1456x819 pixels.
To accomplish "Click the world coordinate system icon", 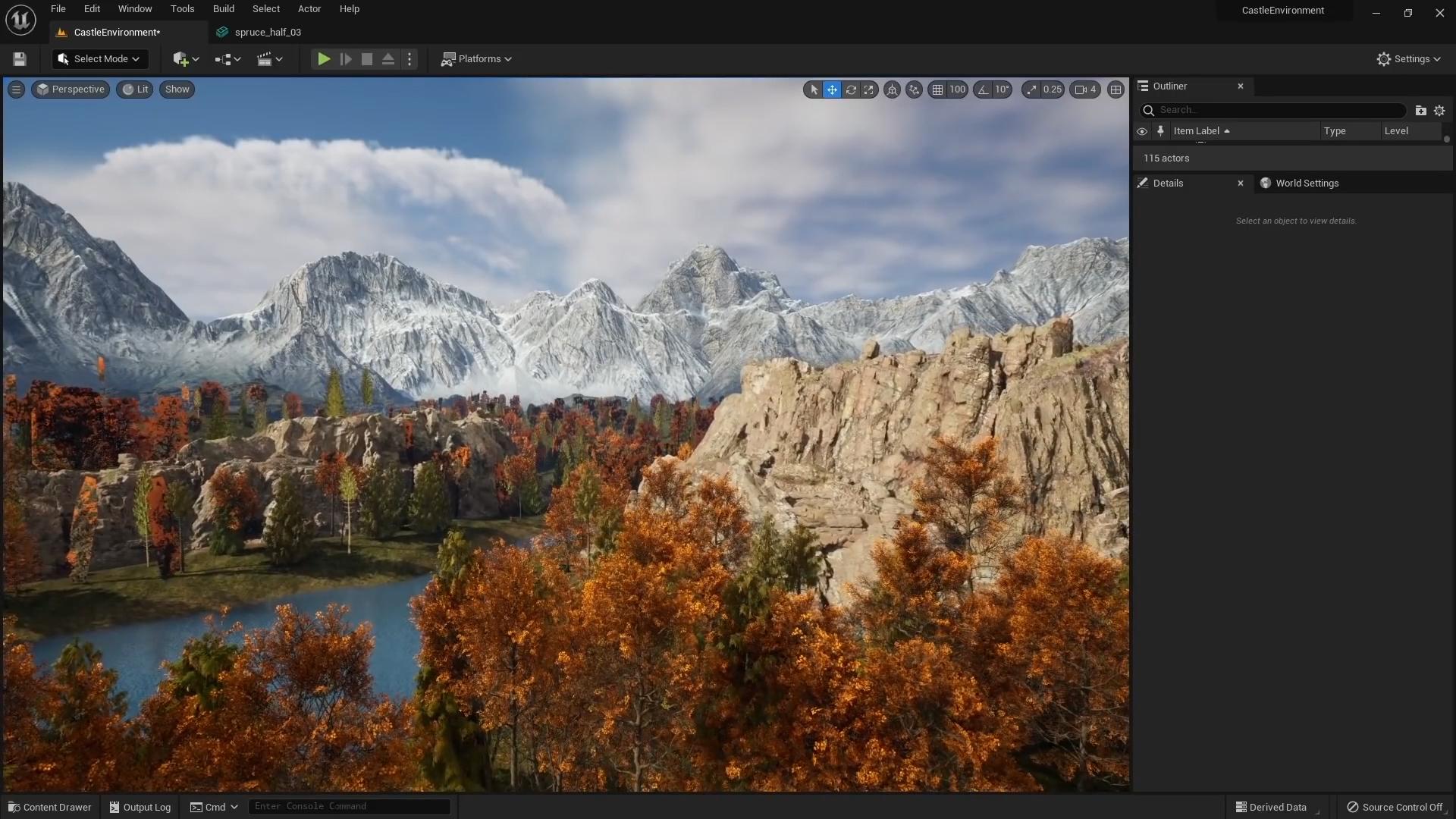I will pyautogui.click(x=892, y=89).
